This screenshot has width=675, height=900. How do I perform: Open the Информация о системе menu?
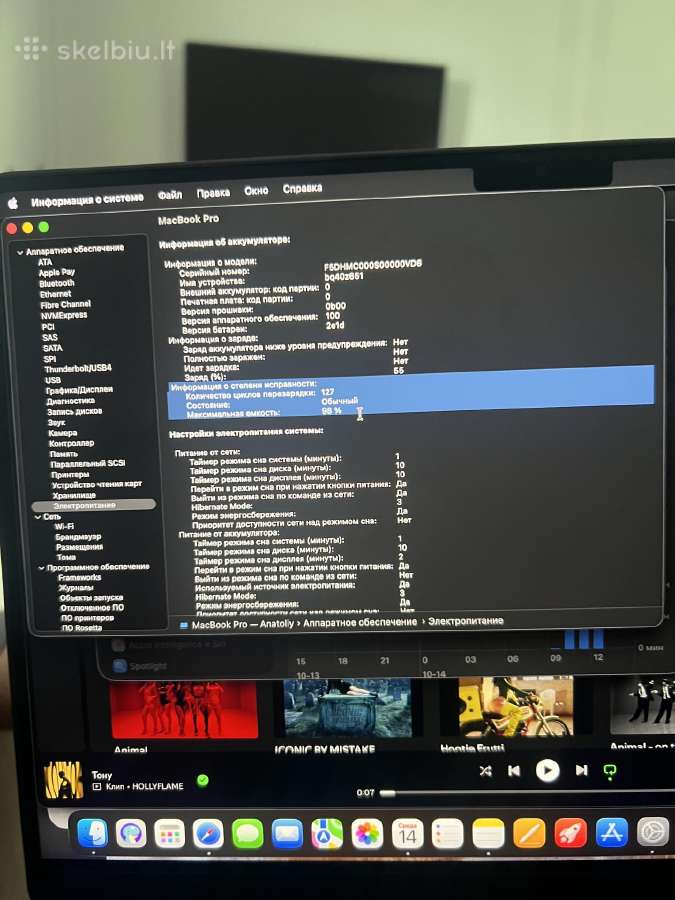click(x=87, y=200)
